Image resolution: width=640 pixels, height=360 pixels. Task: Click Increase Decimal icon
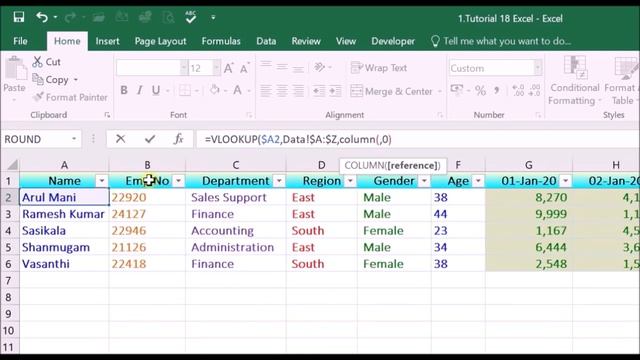click(x=518, y=90)
